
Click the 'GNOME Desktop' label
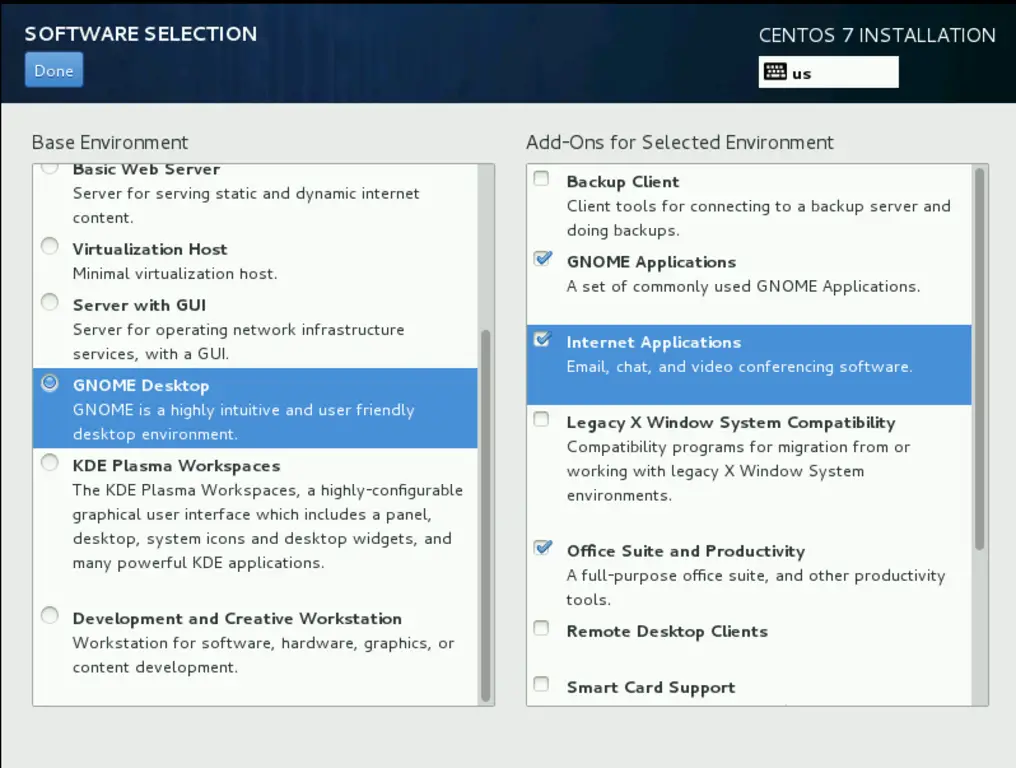(x=141, y=386)
